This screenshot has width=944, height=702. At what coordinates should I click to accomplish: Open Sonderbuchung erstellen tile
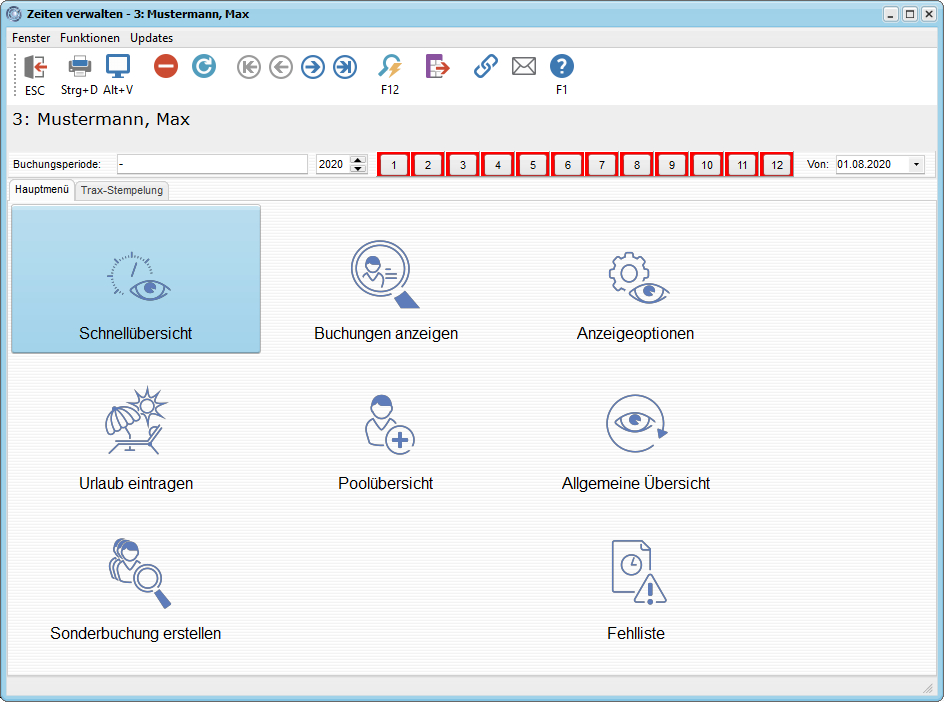pos(136,590)
